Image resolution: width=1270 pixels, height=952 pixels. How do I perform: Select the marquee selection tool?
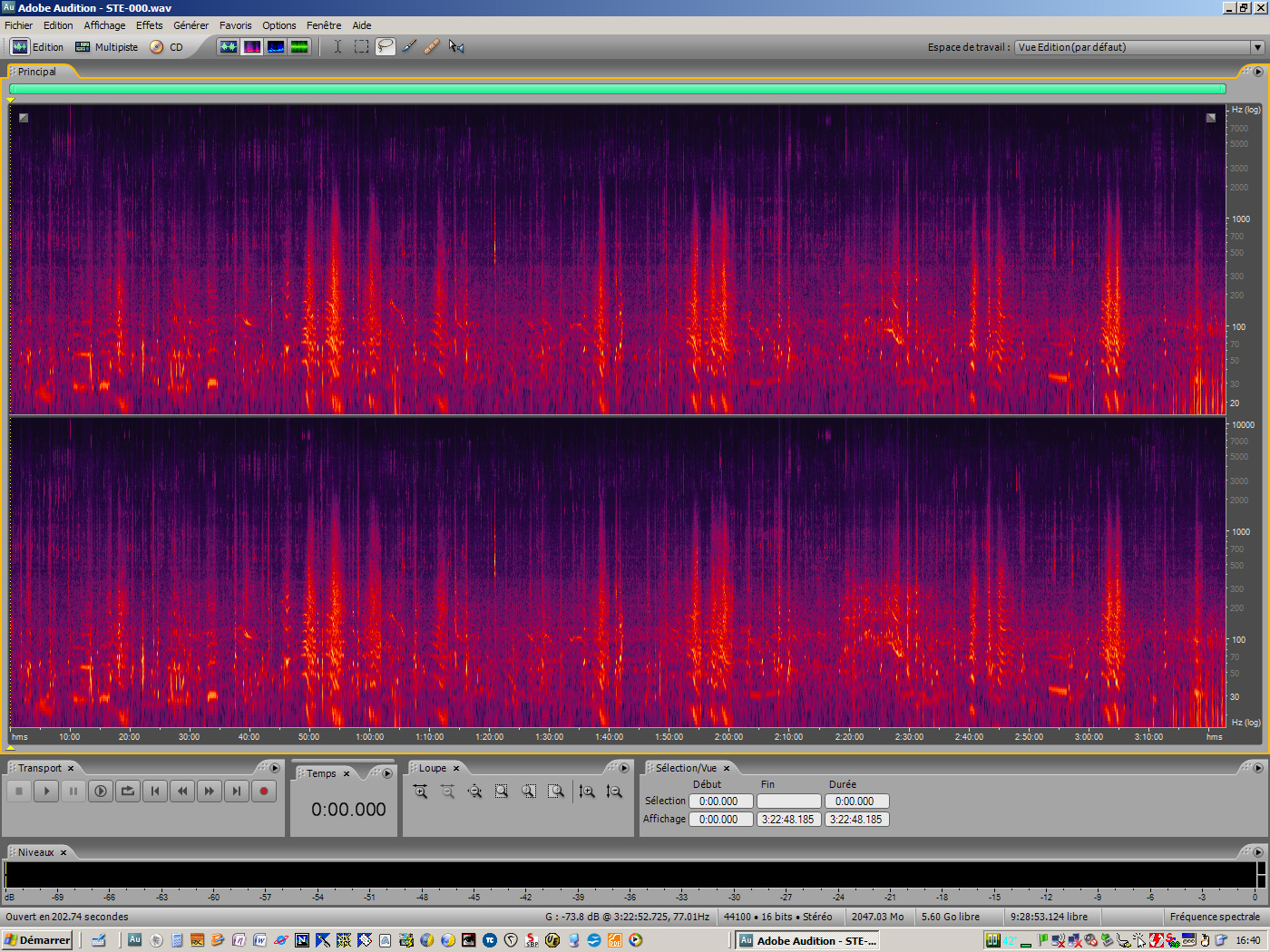click(x=361, y=46)
